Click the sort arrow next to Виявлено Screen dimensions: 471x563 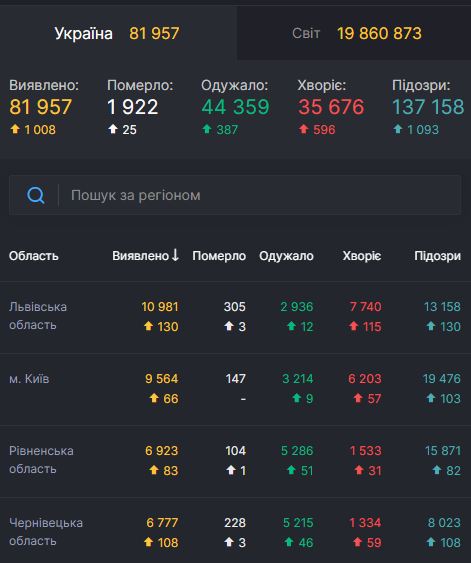pyautogui.click(x=175, y=255)
